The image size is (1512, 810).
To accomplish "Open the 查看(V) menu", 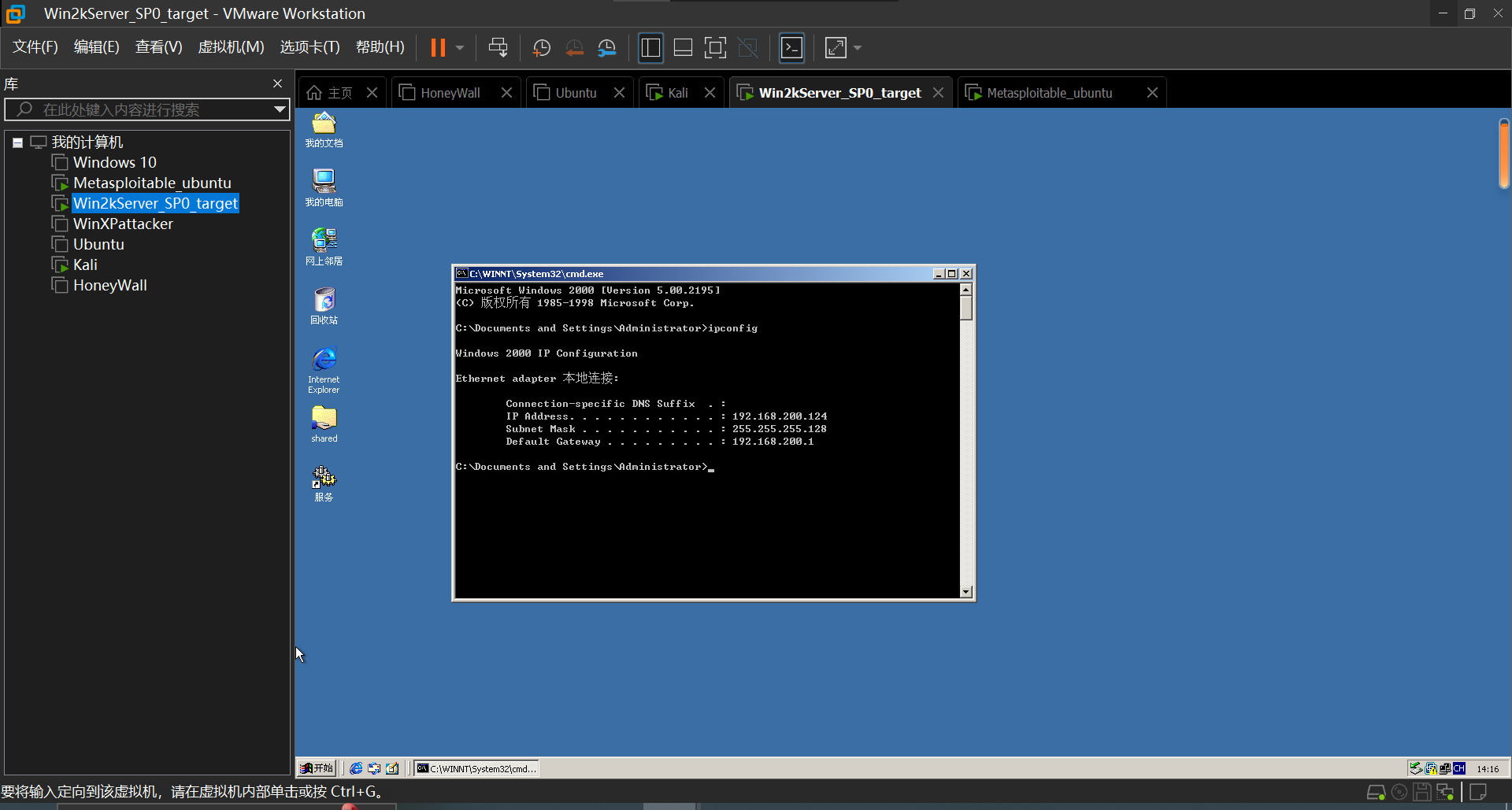I will point(159,47).
